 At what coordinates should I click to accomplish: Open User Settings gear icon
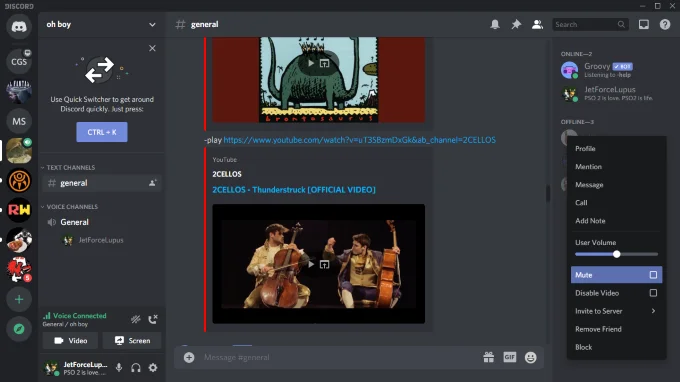tap(153, 368)
